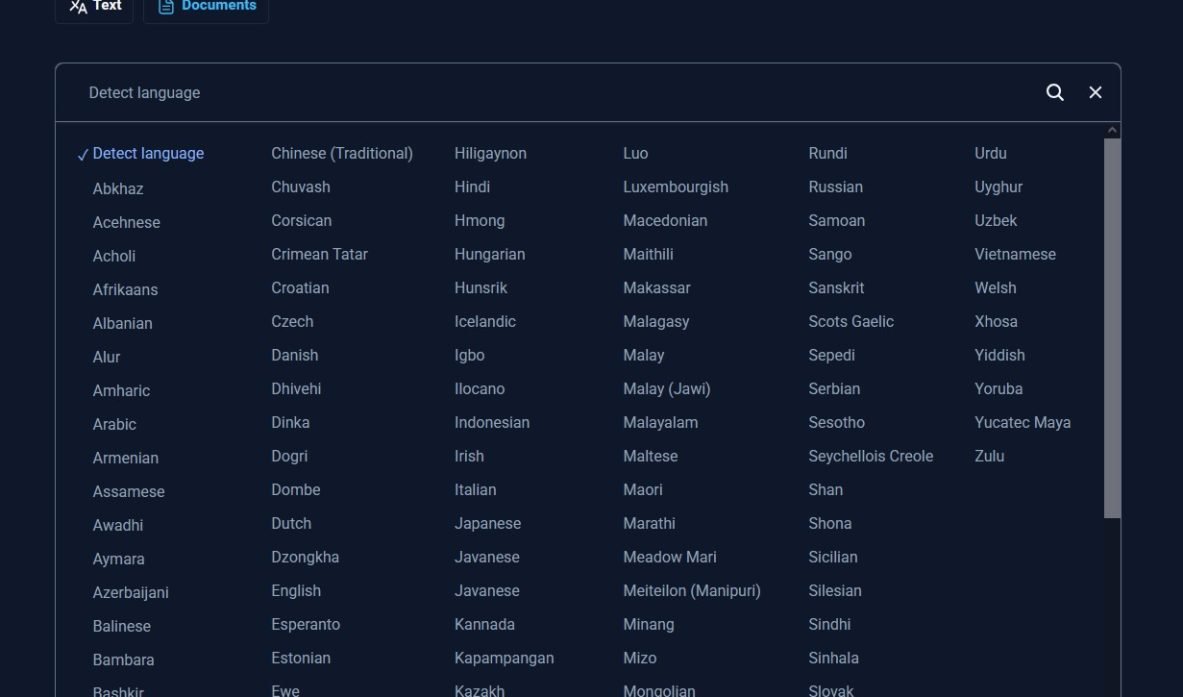Choose Xhosa language
The width and height of the screenshot is (1183, 697).
(x=996, y=322)
